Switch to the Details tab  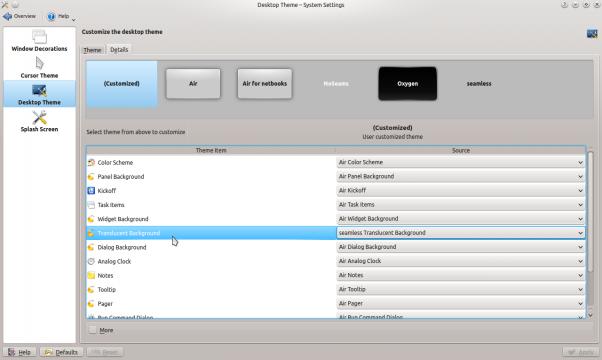pos(119,50)
